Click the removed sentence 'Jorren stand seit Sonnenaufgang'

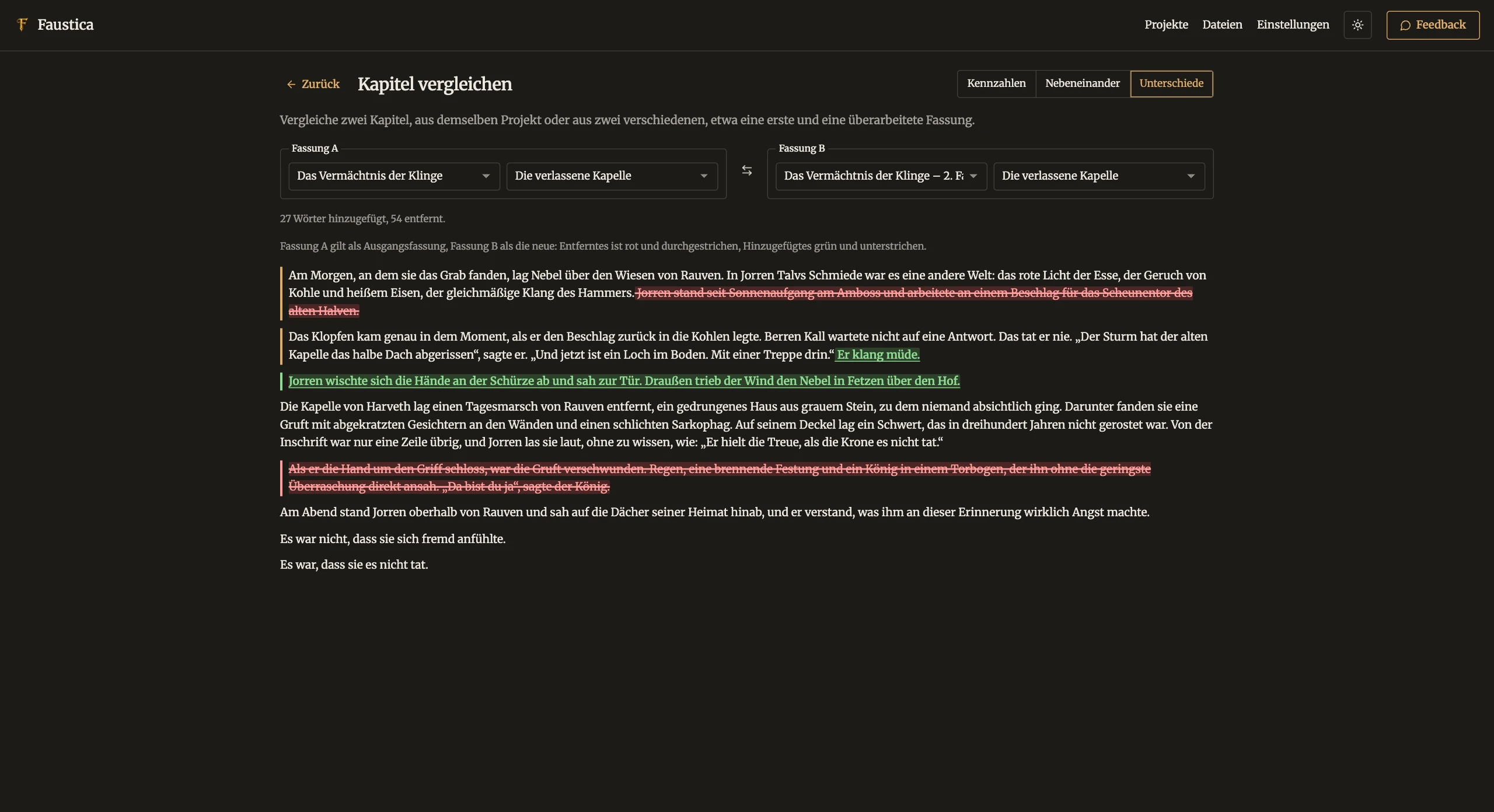(x=914, y=293)
